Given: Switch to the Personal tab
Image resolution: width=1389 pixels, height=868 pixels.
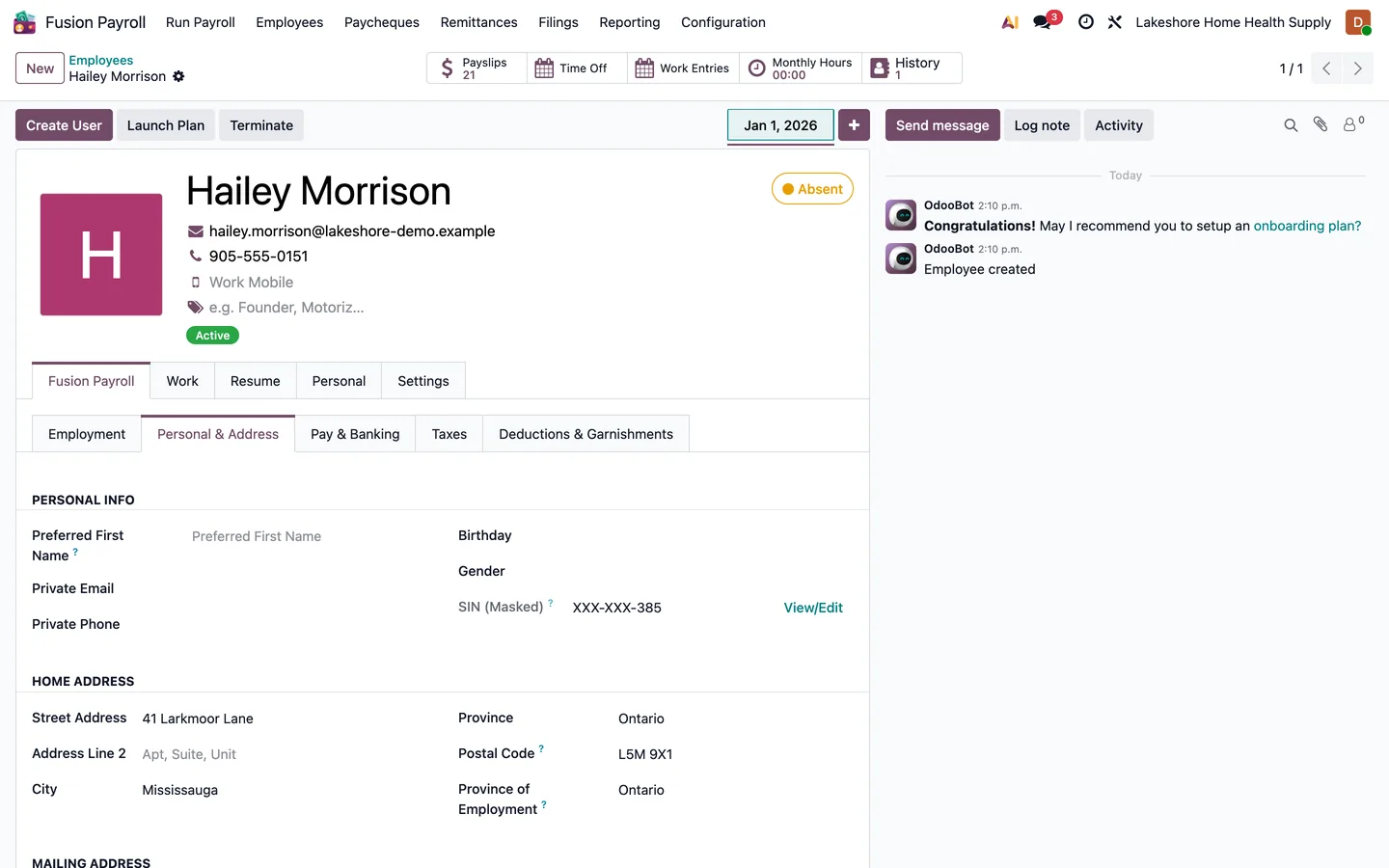Looking at the screenshot, I should (339, 381).
